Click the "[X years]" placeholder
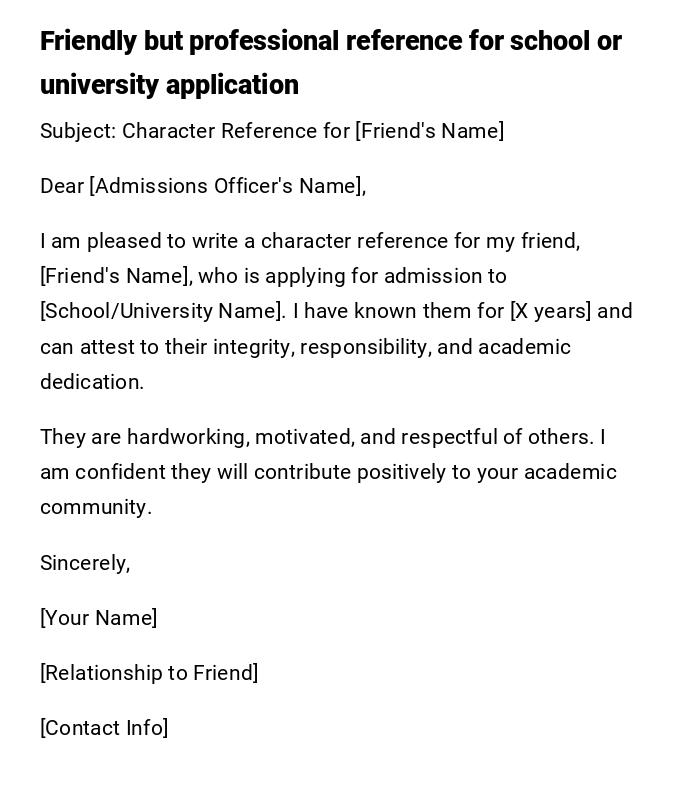 [x=550, y=311]
